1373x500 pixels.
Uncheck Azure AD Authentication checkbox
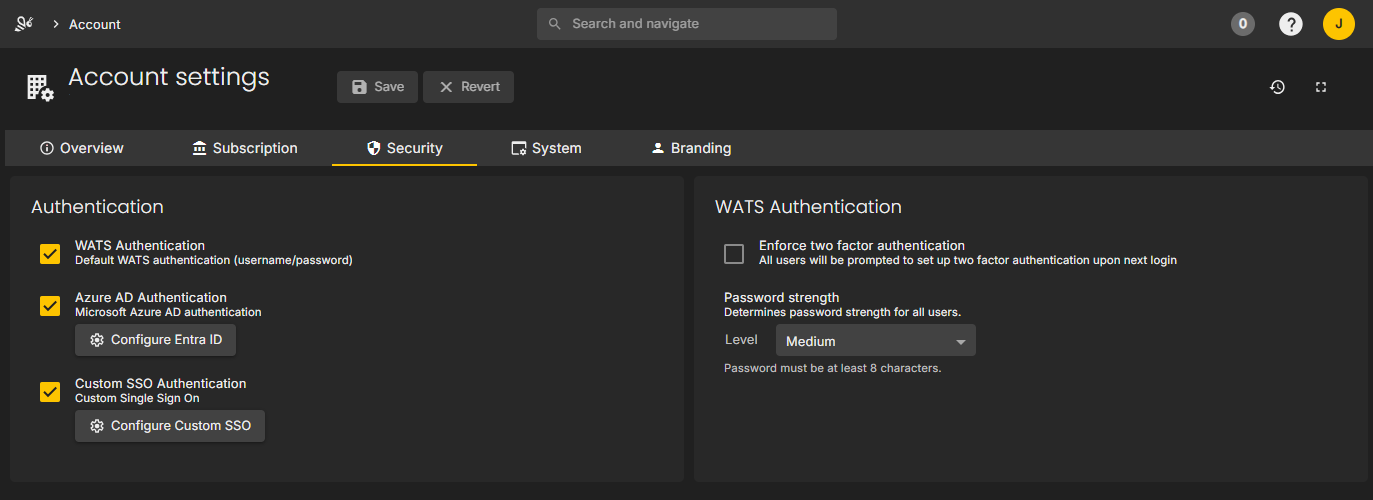tap(50, 306)
